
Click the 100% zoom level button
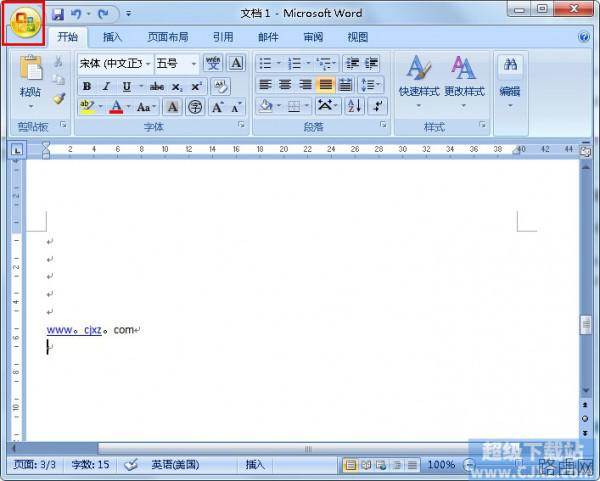tap(441, 465)
